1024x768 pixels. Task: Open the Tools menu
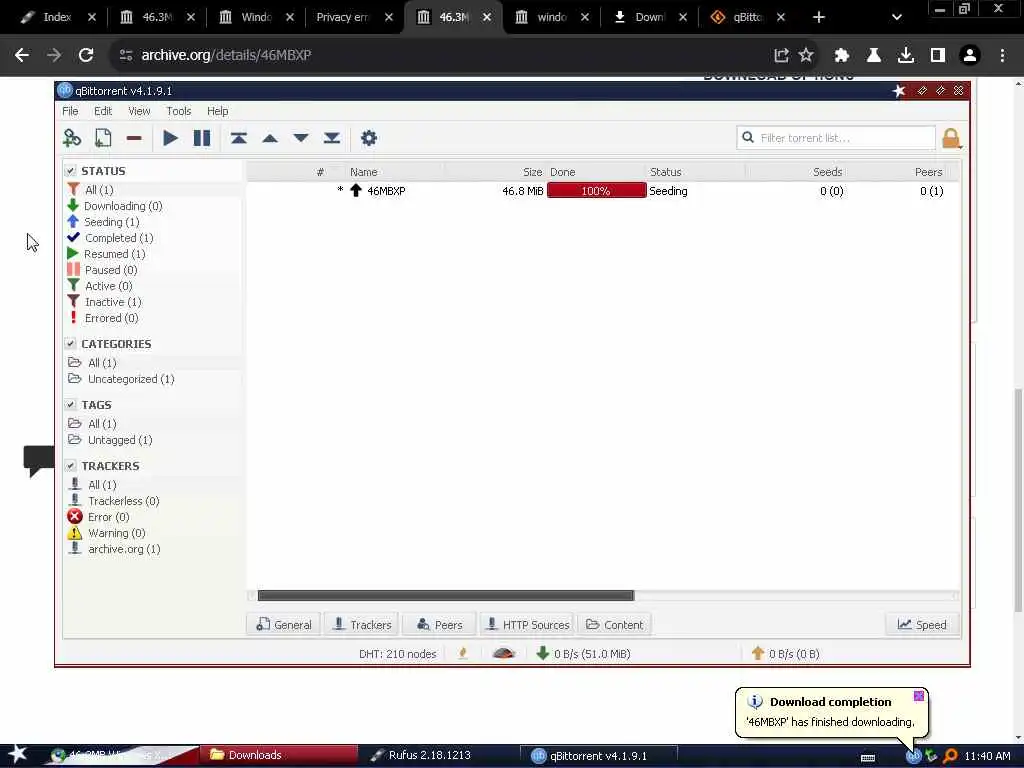pos(178,111)
